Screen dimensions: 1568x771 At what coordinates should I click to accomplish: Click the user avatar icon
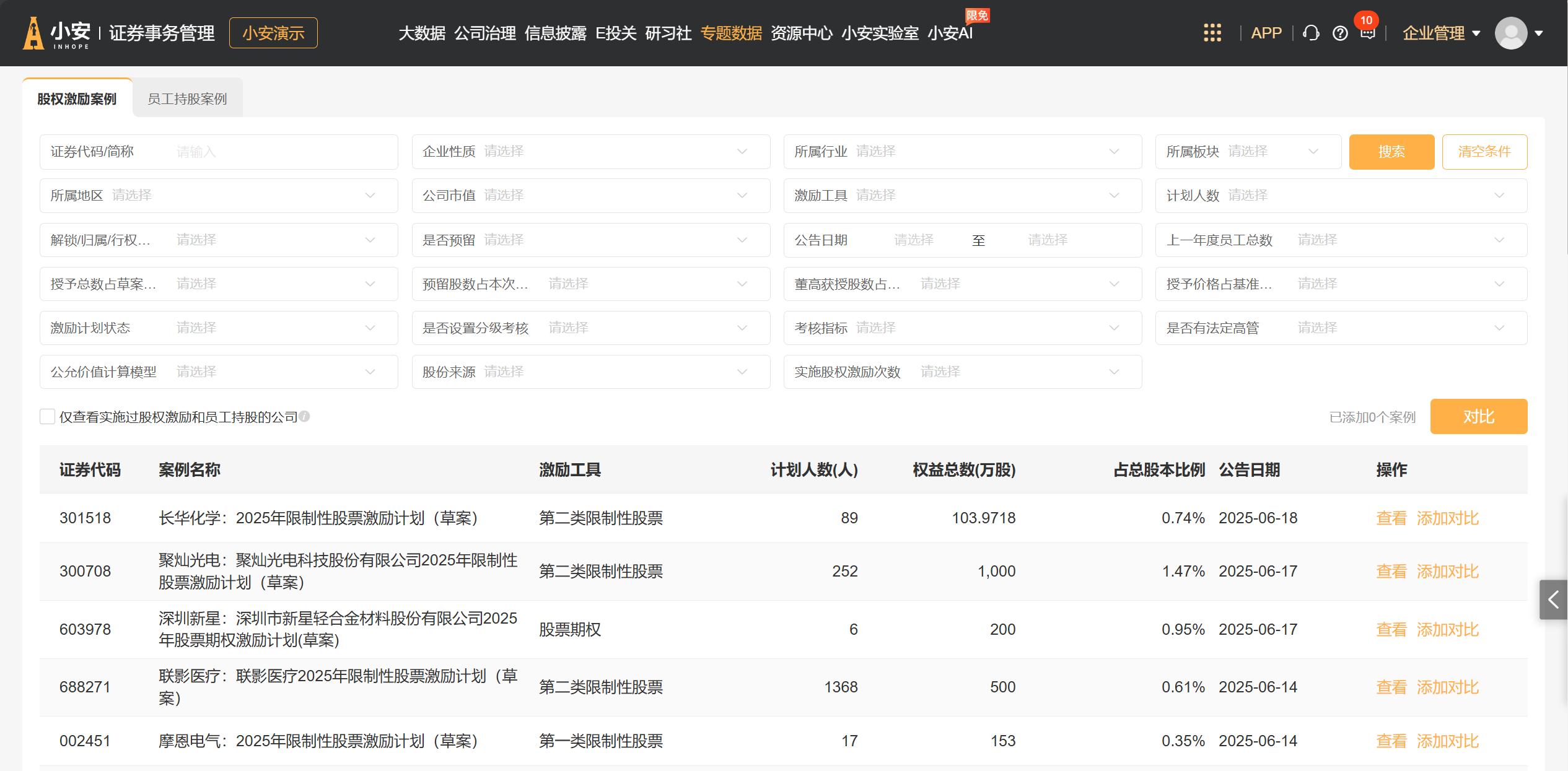pyautogui.click(x=1511, y=33)
